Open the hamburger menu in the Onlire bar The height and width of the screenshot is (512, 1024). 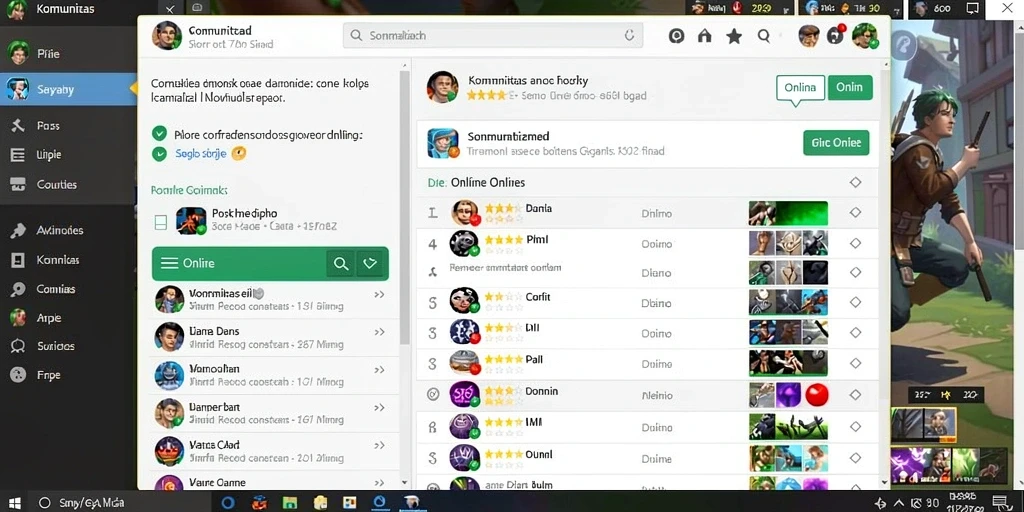pos(170,263)
